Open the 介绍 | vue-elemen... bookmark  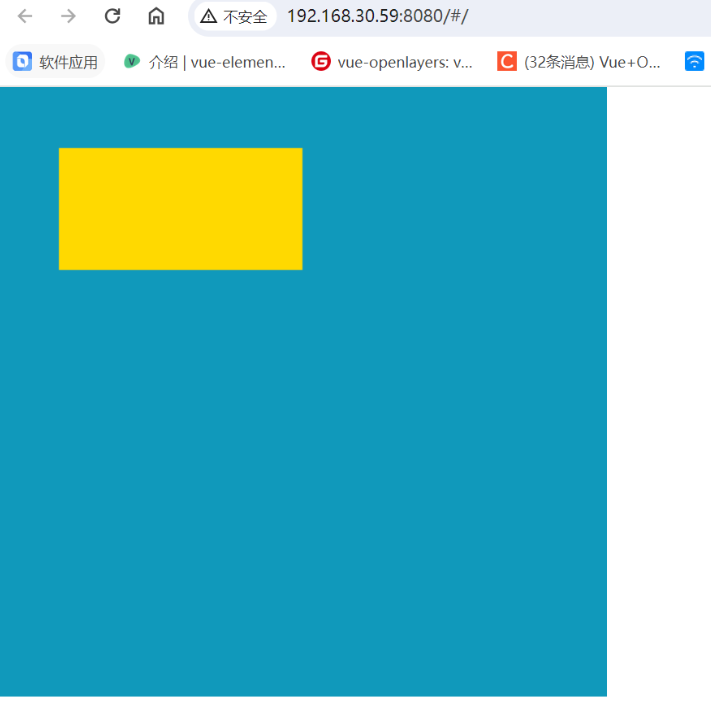click(x=205, y=62)
